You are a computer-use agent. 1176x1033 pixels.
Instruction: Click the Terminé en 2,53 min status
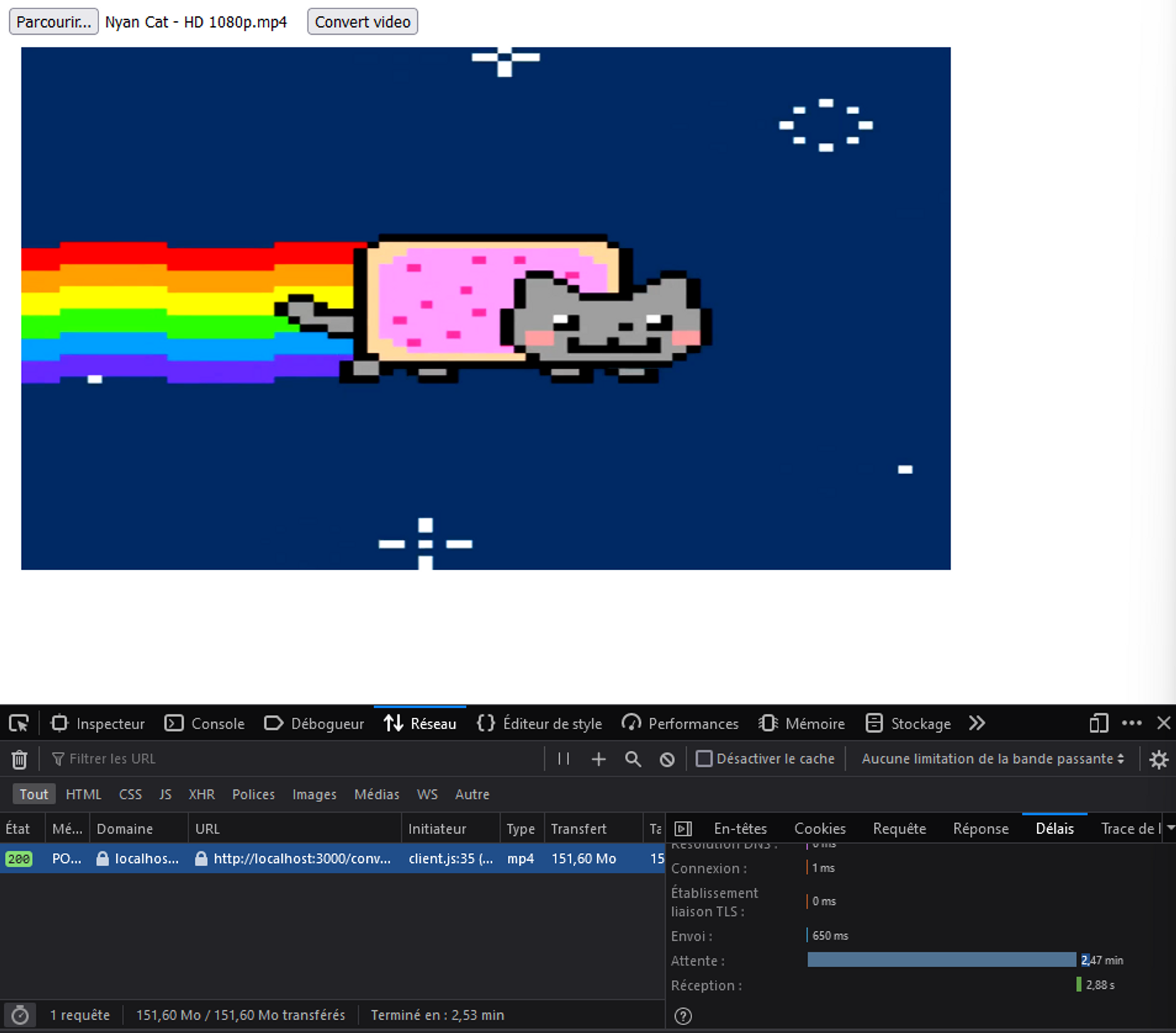pyautogui.click(x=437, y=1015)
